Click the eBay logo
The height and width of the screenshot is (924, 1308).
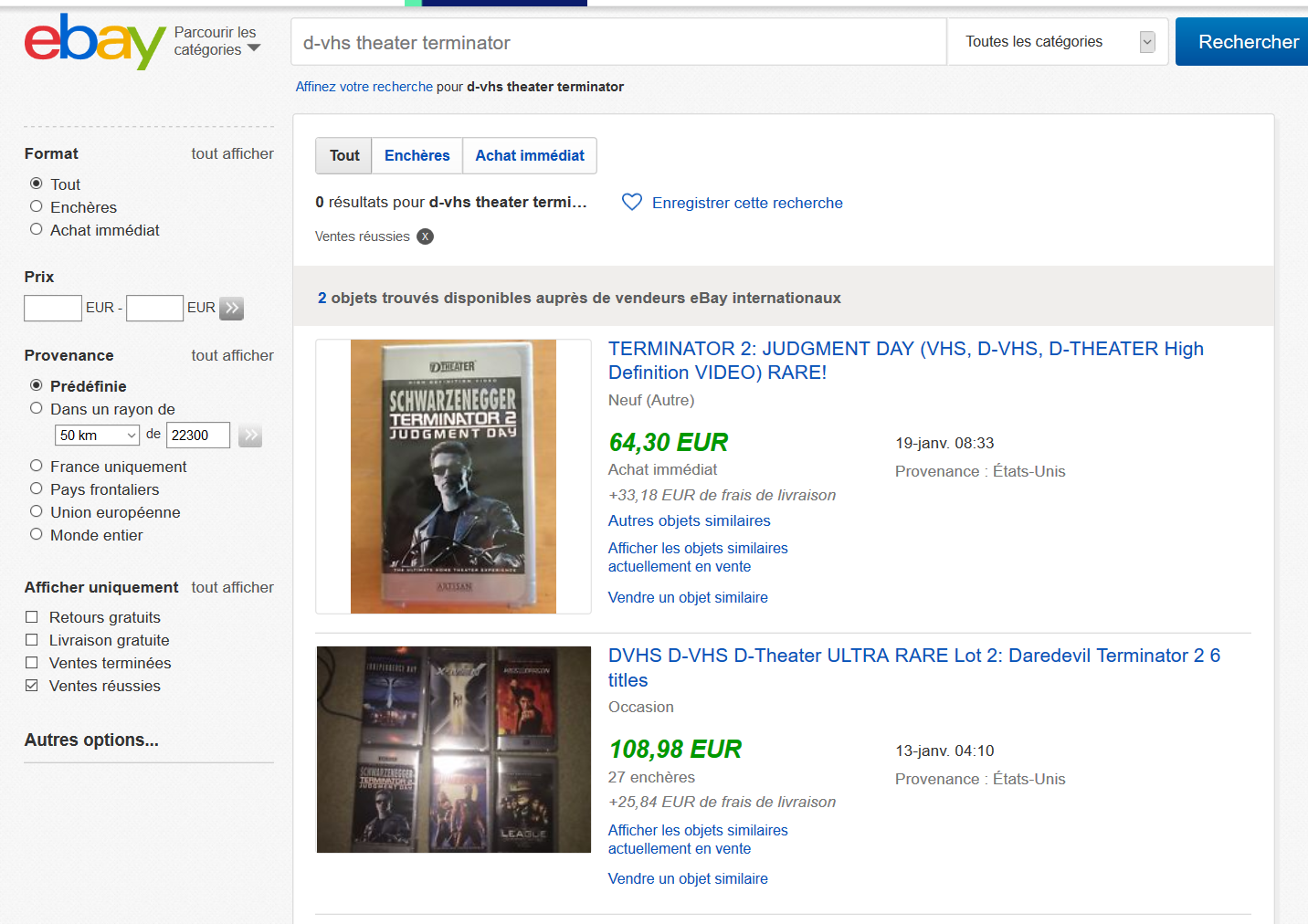point(95,41)
